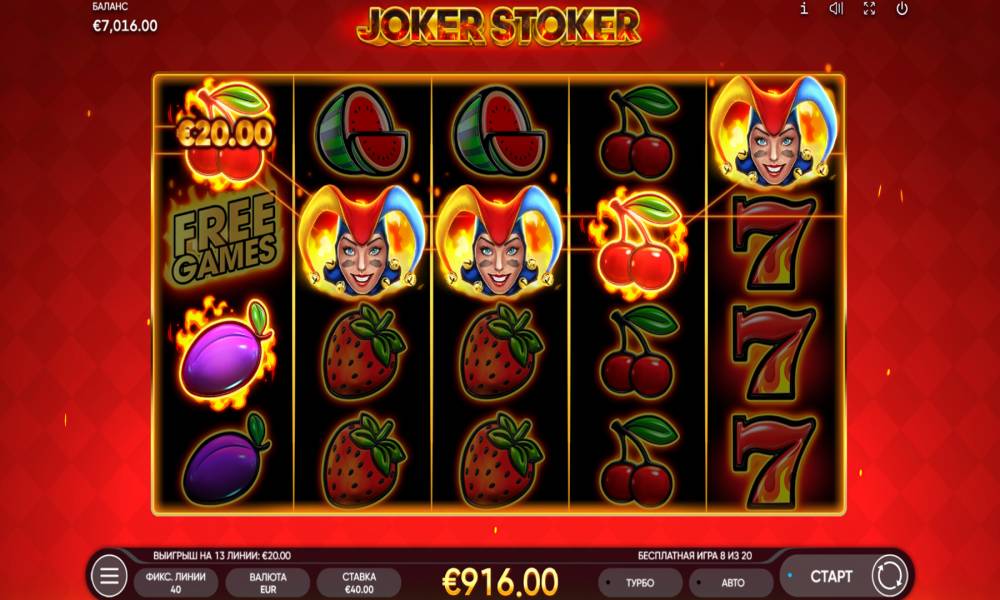Click the flaming plum symbol
Image resolution: width=1000 pixels, height=600 pixels.
click(x=224, y=353)
